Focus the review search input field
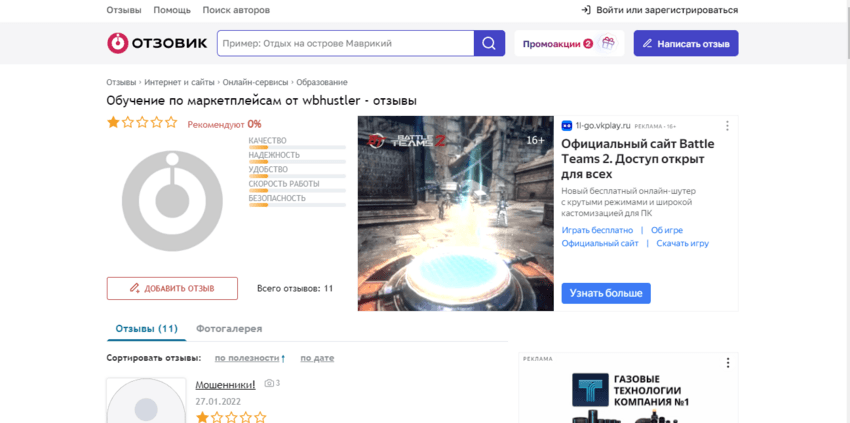The image size is (850, 423). coord(345,43)
